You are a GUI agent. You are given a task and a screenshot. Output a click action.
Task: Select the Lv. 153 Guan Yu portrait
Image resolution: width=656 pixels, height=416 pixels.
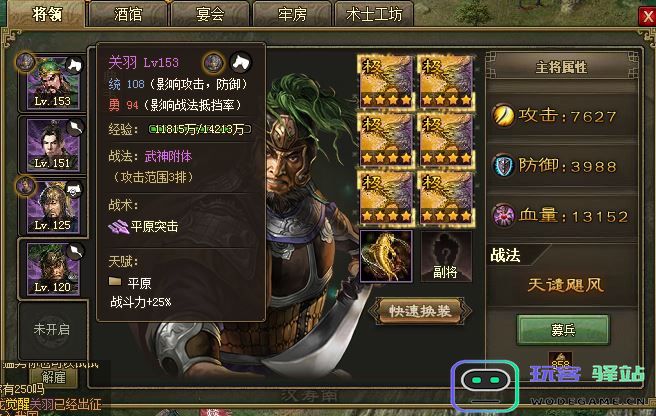click(53, 83)
